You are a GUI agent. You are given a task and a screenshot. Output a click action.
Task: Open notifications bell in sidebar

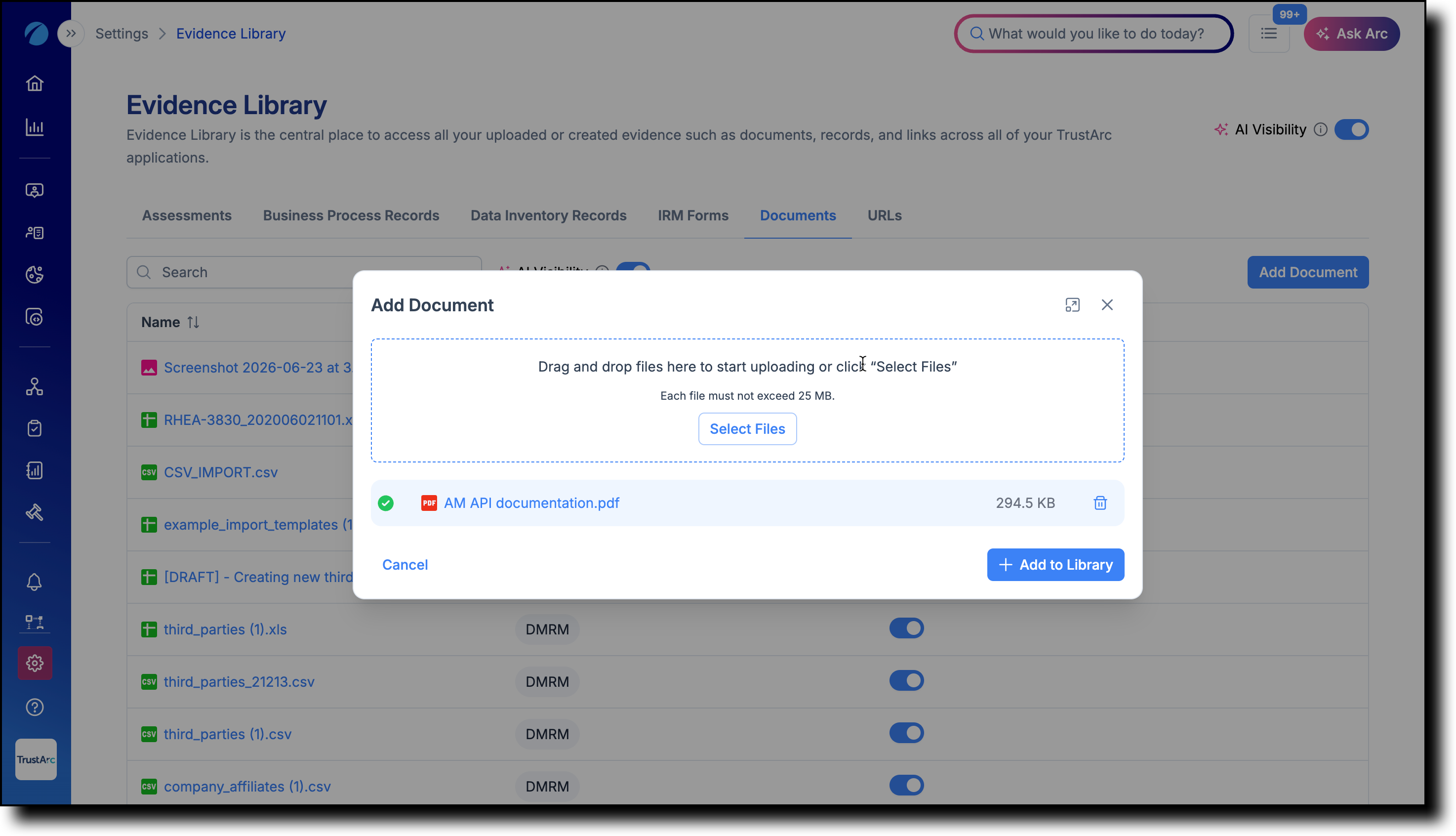point(35,582)
